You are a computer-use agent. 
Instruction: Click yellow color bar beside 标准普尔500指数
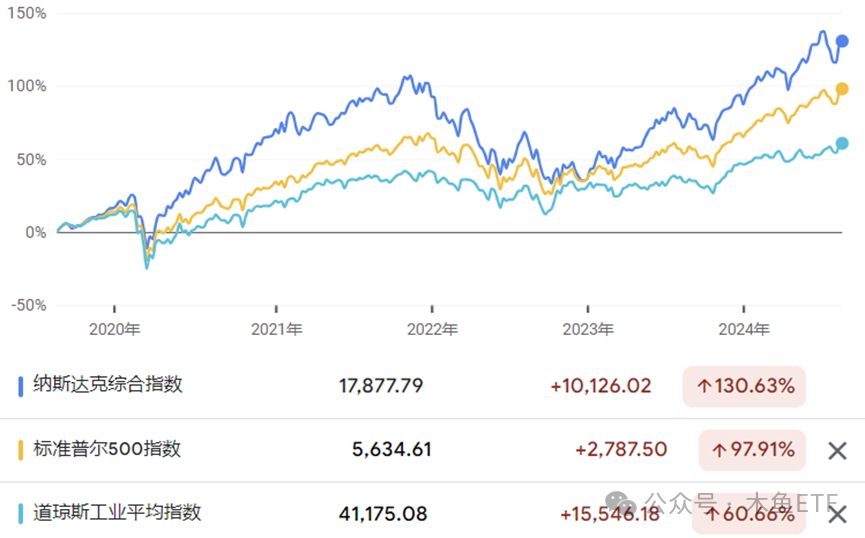(x=21, y=451)
